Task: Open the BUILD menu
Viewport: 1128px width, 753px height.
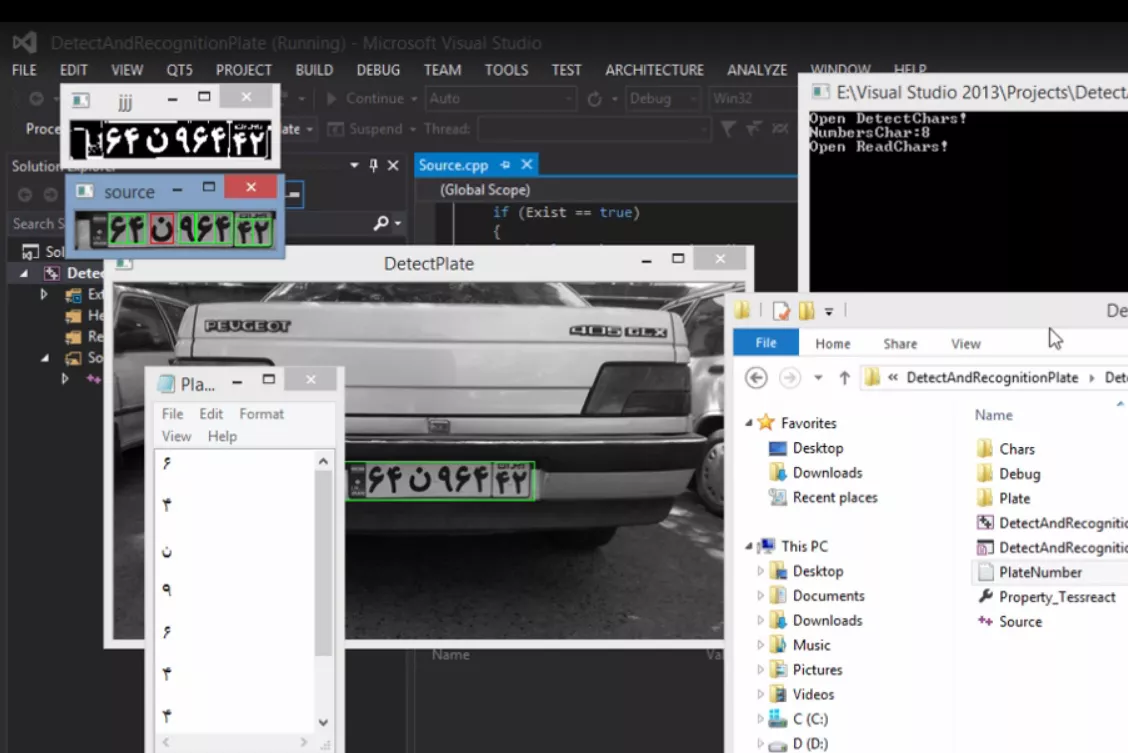Action: (x=314, y=70)
